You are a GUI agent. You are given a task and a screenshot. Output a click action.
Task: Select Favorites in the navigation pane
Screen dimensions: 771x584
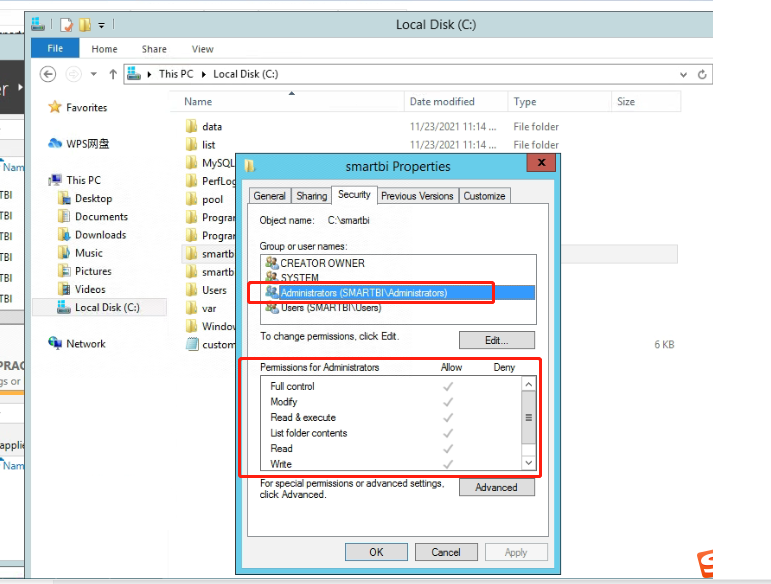point(78,107)
